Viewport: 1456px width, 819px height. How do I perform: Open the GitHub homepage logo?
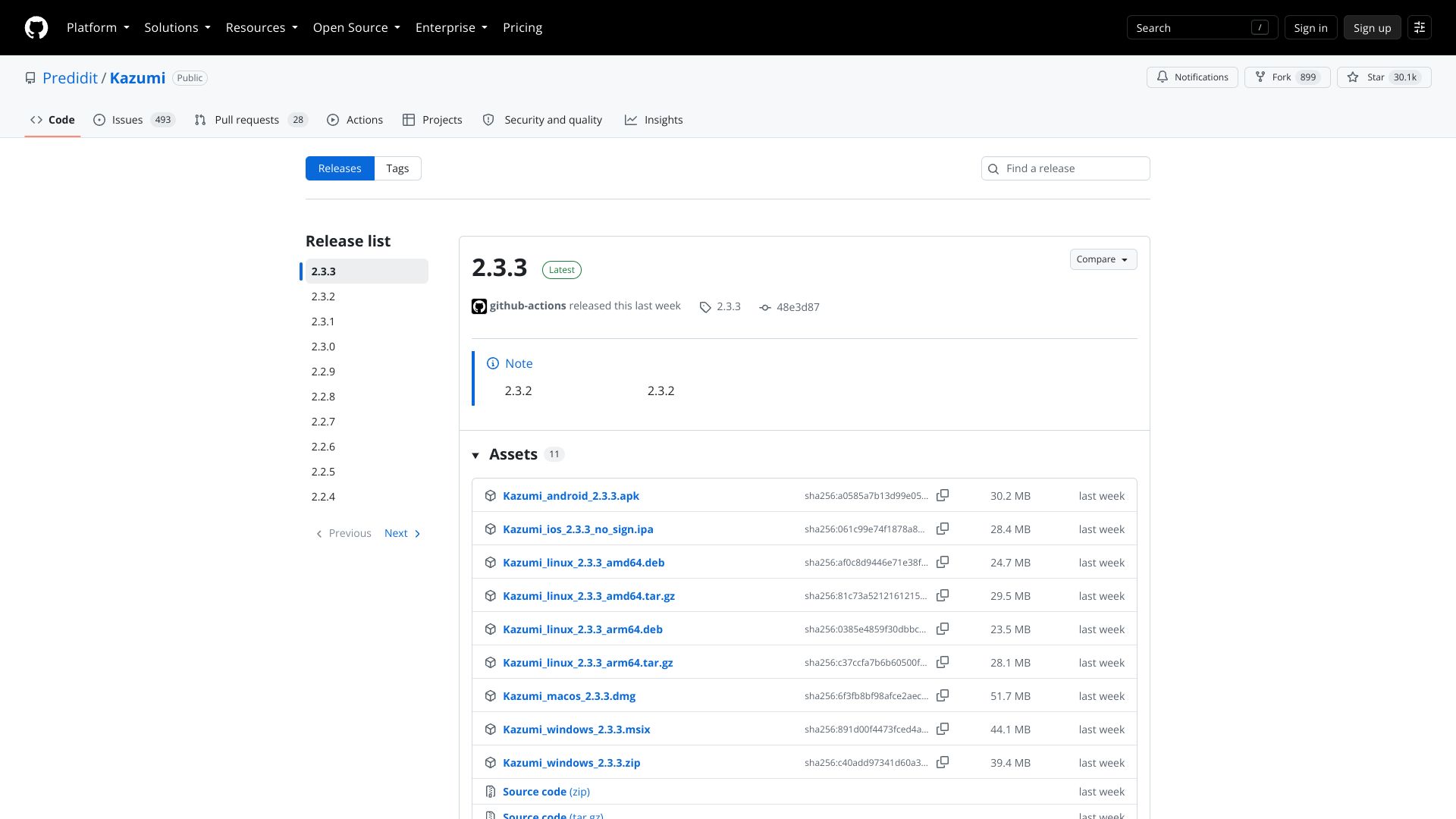tap(36, 27)
